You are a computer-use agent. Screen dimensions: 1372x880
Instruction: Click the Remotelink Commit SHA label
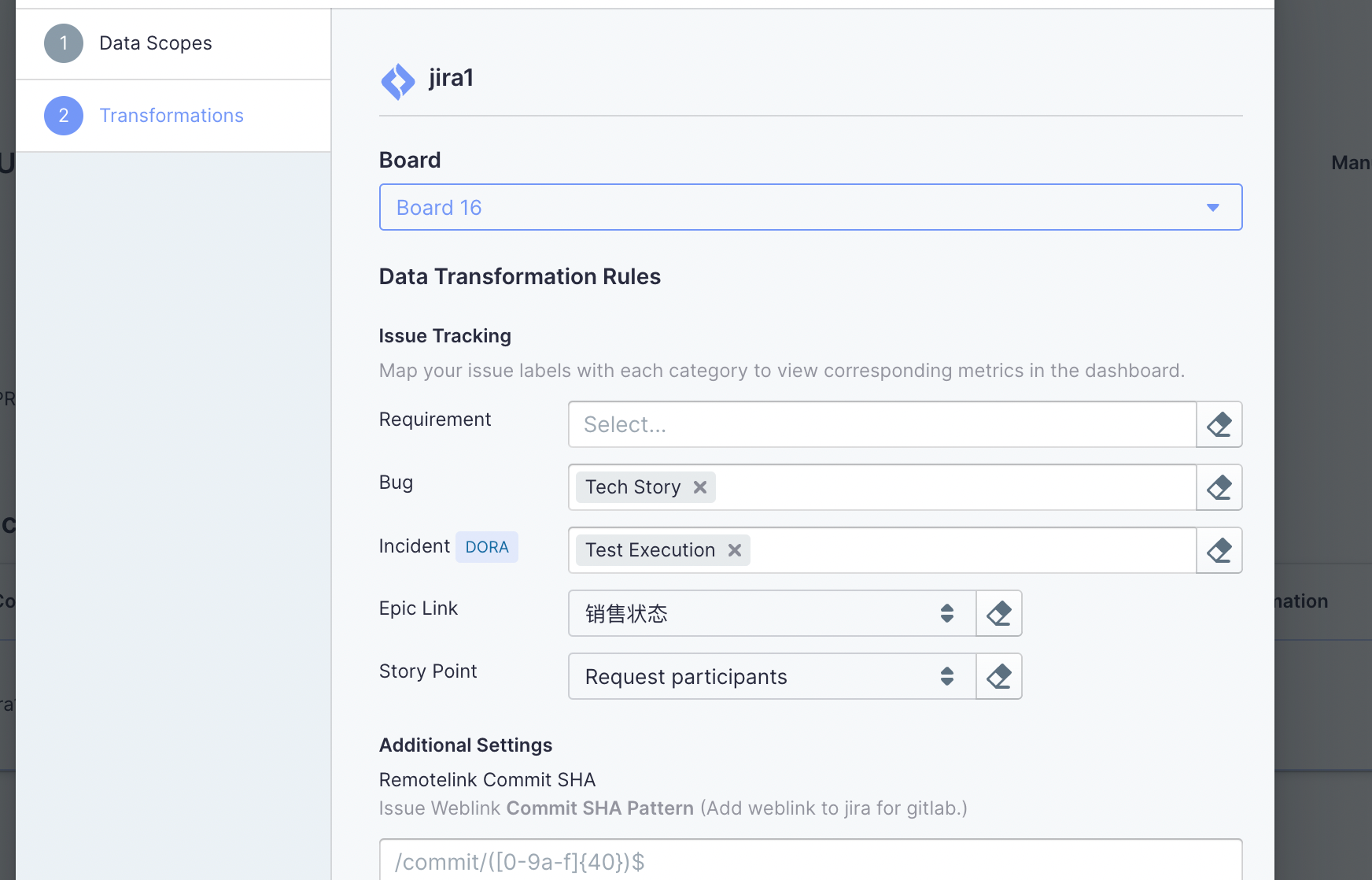point(487,780)
